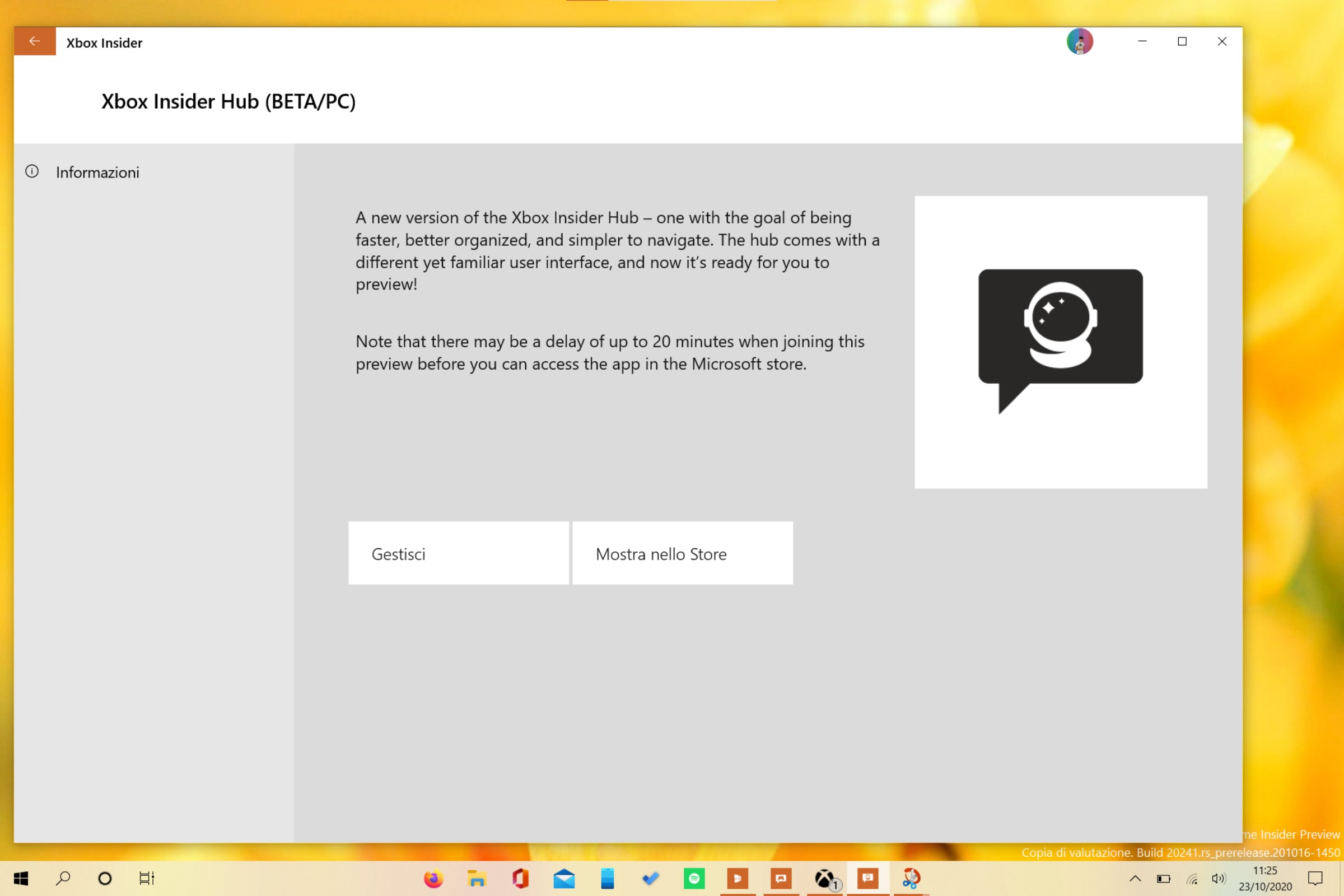The image size is (1344, 896).
Task: Open the Action Center notifications icon
Action: [x=1315, y=878]
